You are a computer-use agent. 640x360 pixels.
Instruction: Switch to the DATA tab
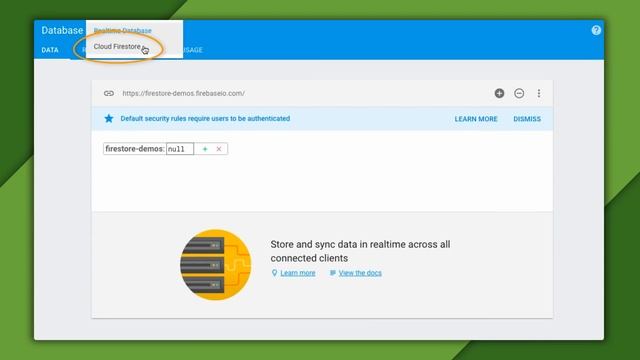[50, 50]
